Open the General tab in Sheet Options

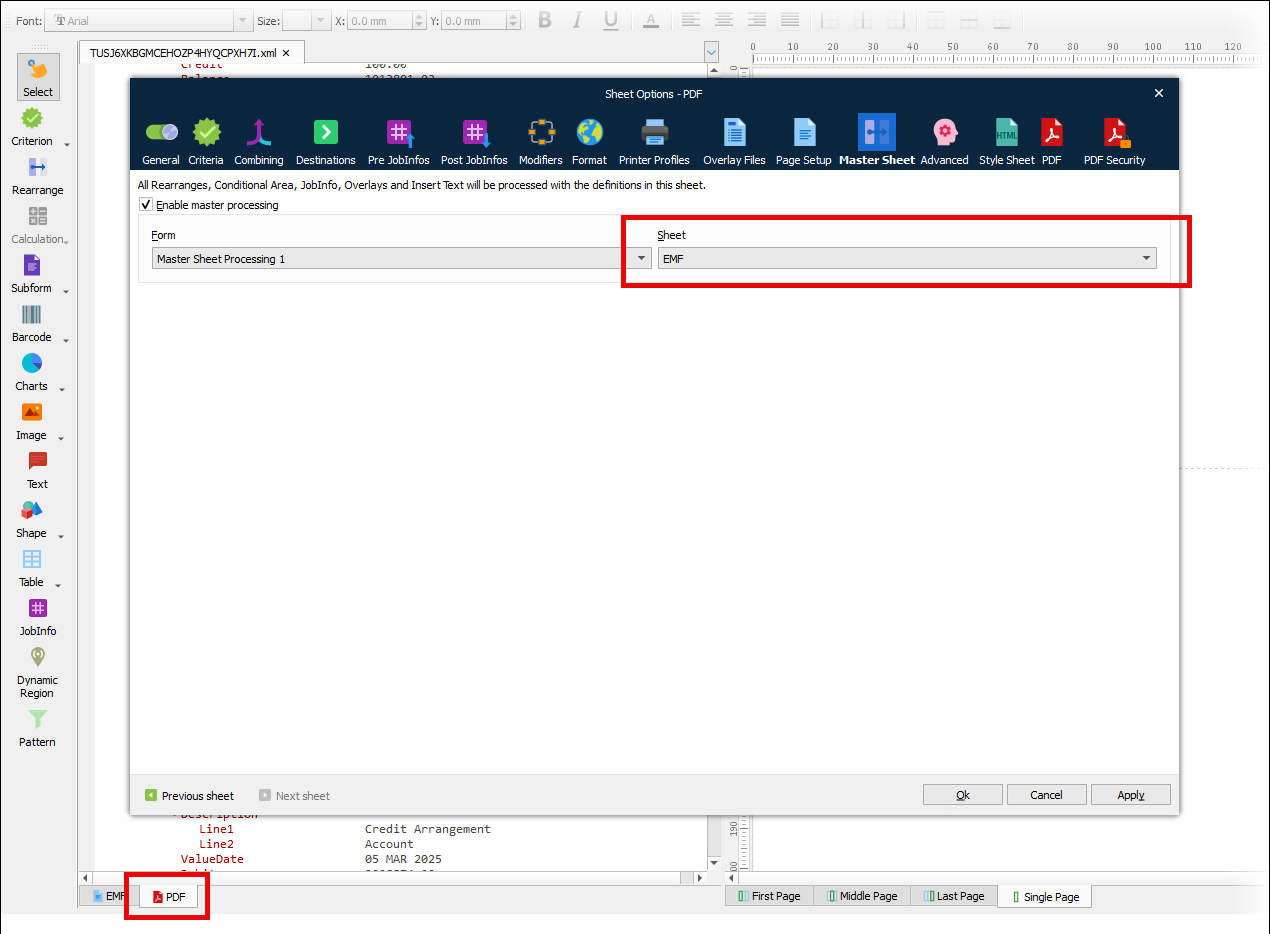coord(161,141)
